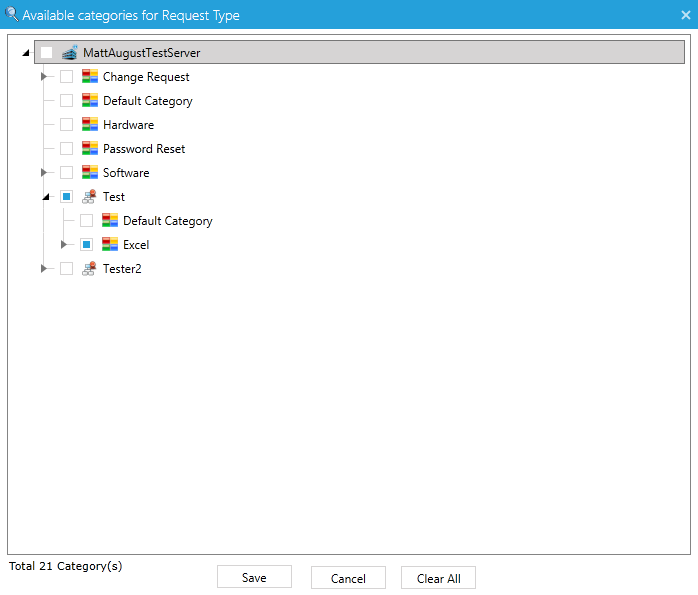Click the Save button
Viewport: 698px width, 595px height.
coord(254,577)
